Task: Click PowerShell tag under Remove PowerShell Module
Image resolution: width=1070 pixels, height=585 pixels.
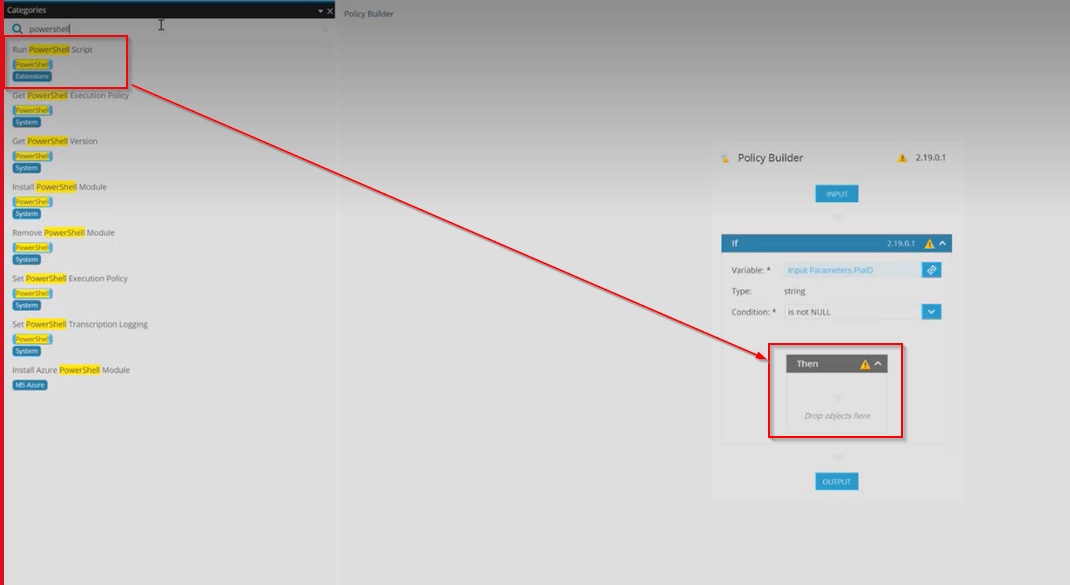Action: pyautogui.click(x=32, y=248)
